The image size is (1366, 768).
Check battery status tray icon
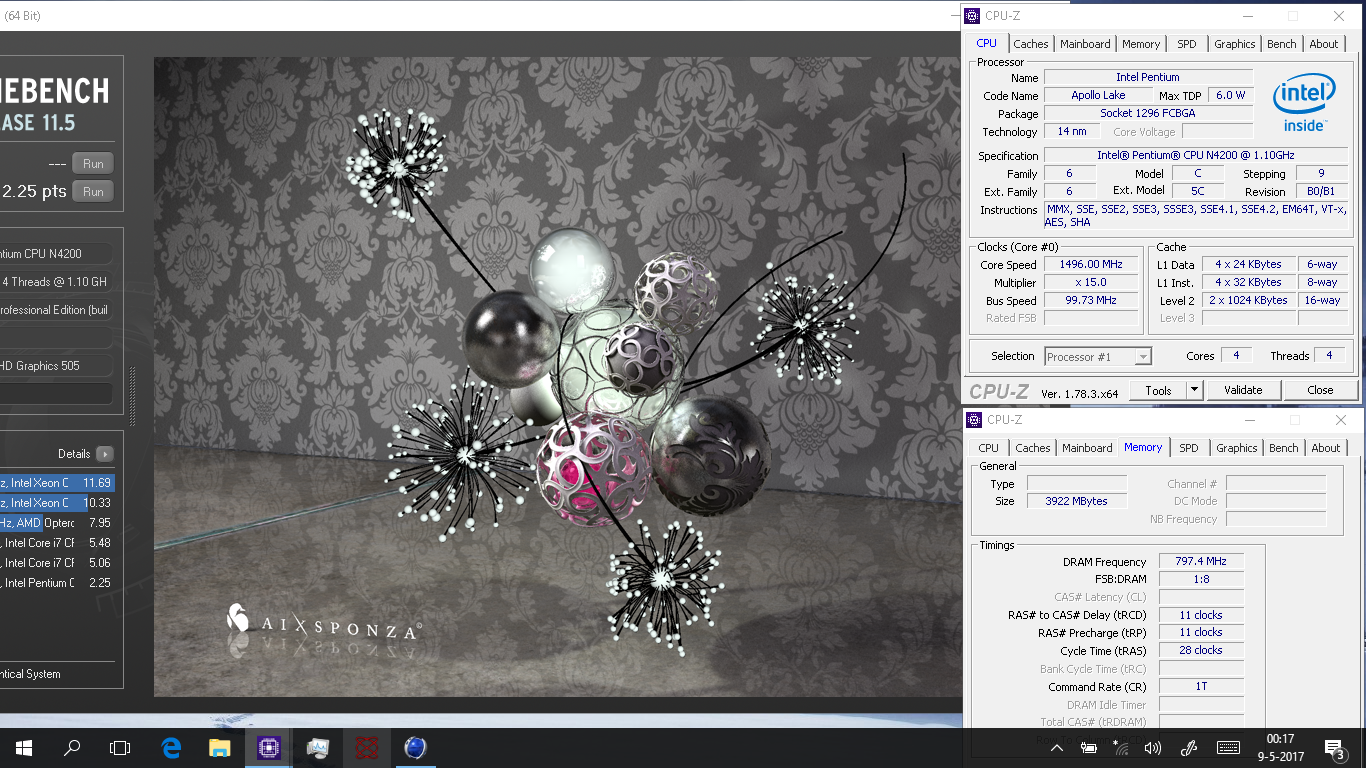click(1088, 748)
